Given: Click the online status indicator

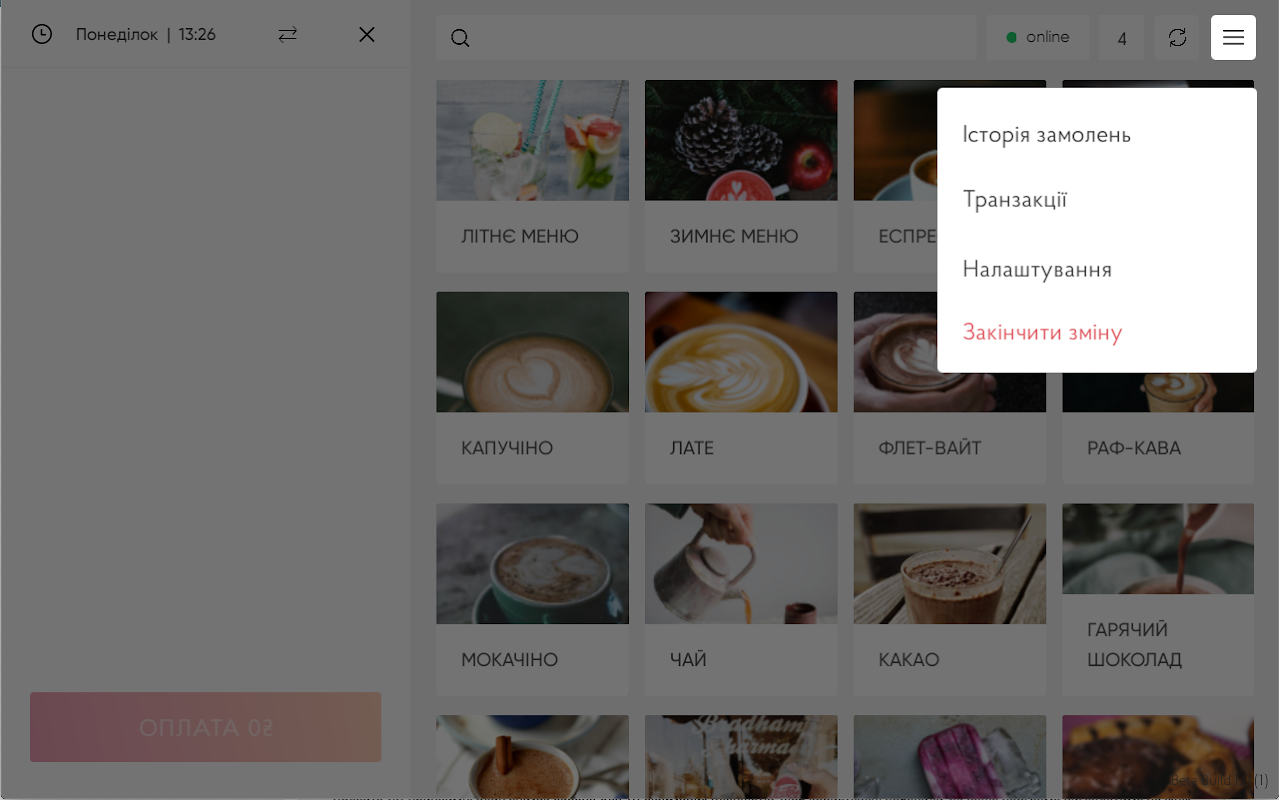Looking at the screenshot, I should (1038, 37).
